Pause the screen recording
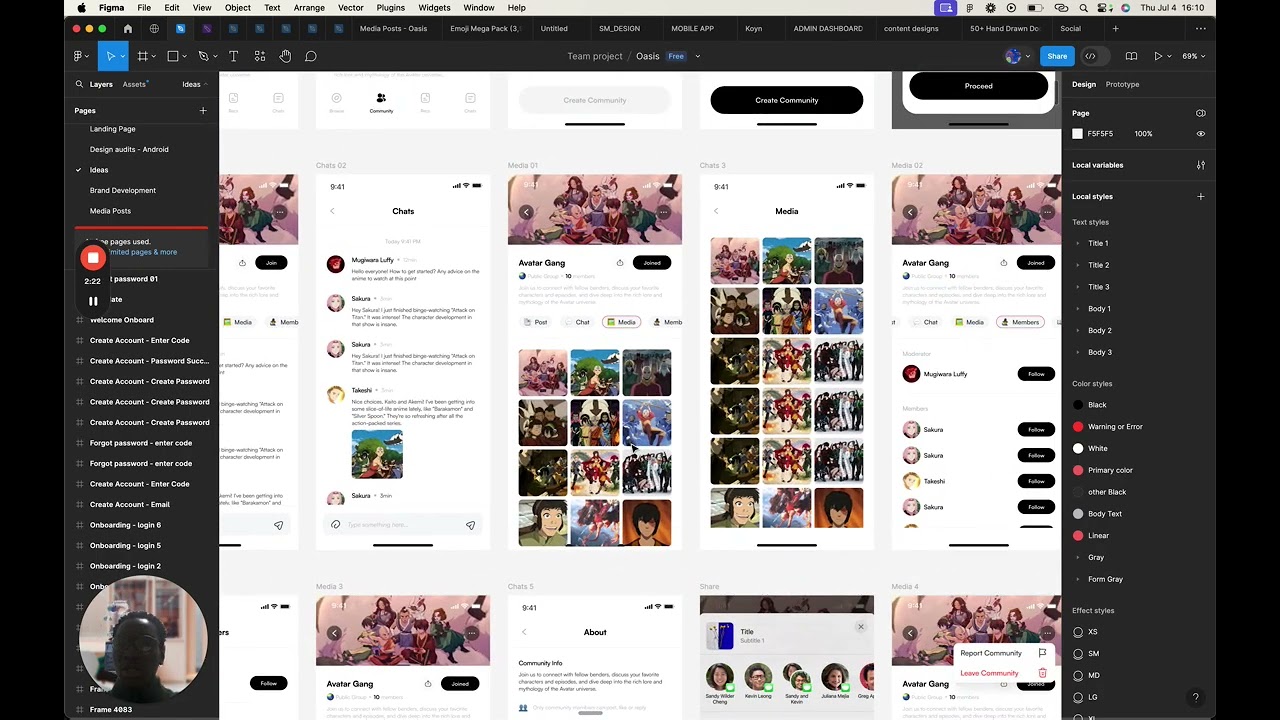The height and width of the screenshot is (720, 1280). (93, 300)
